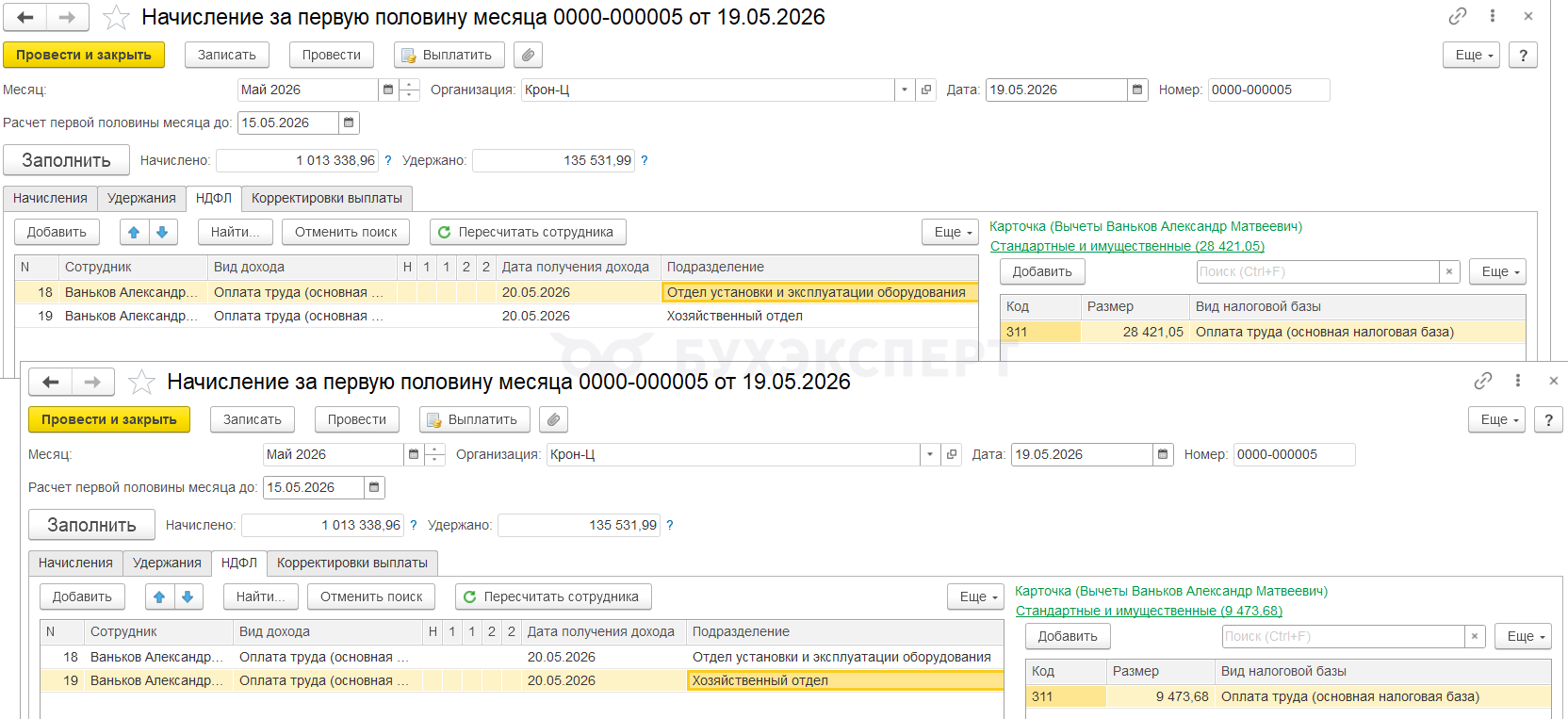Screen dimensions: 1568x719
Task: Switch to the Начисления tab in the front window
Action: click(x=75, y=563)
